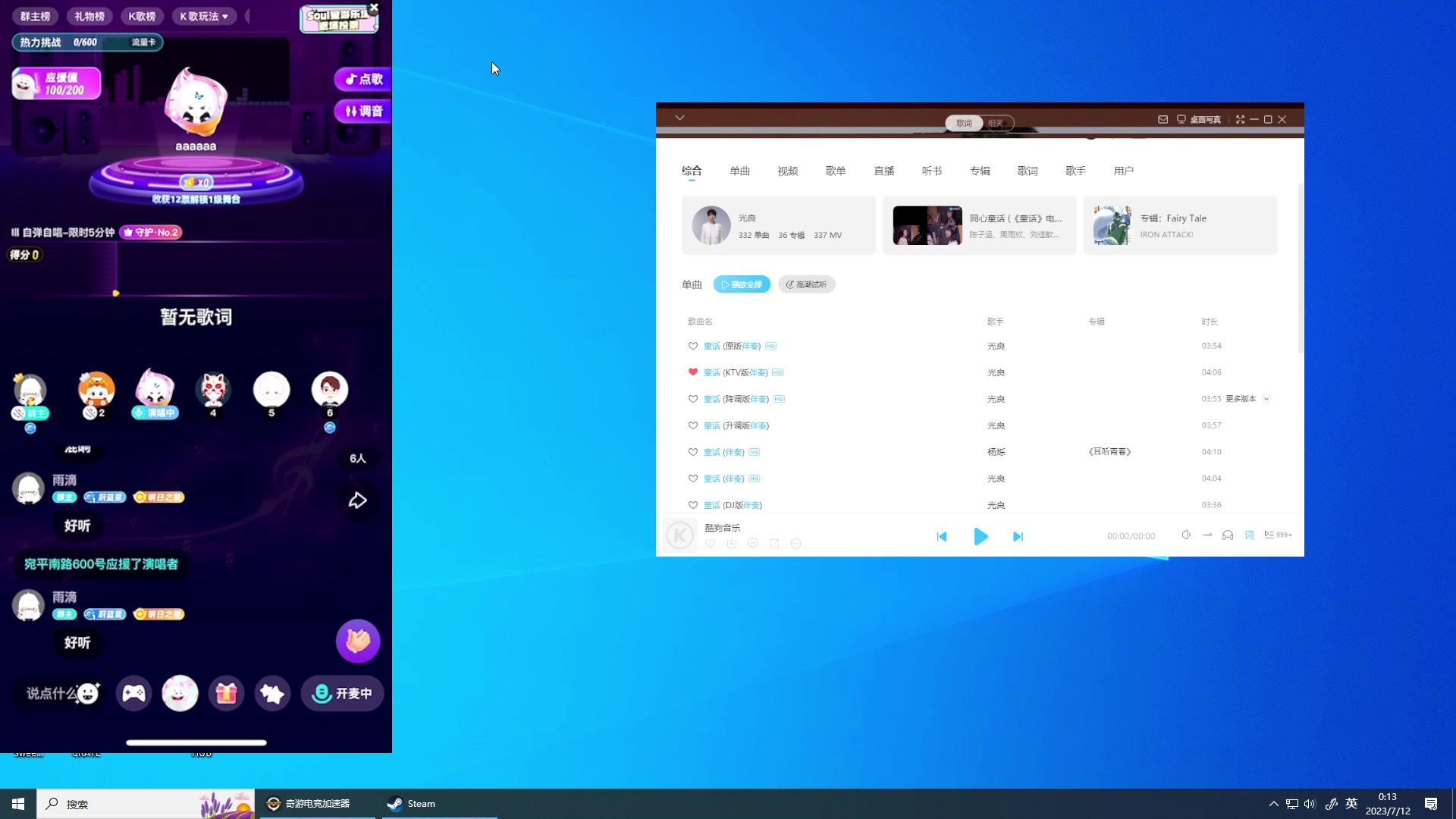Click the heart icon next to 童话 原版
1456x819 pixels.
coord(693,346)
